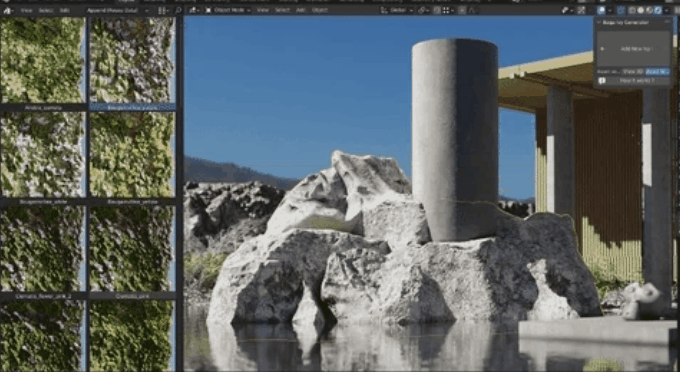Collapse the Baga Ivy Generator panel
The image size is (680, 372).
pyautogui.click(x=600, y=23)
